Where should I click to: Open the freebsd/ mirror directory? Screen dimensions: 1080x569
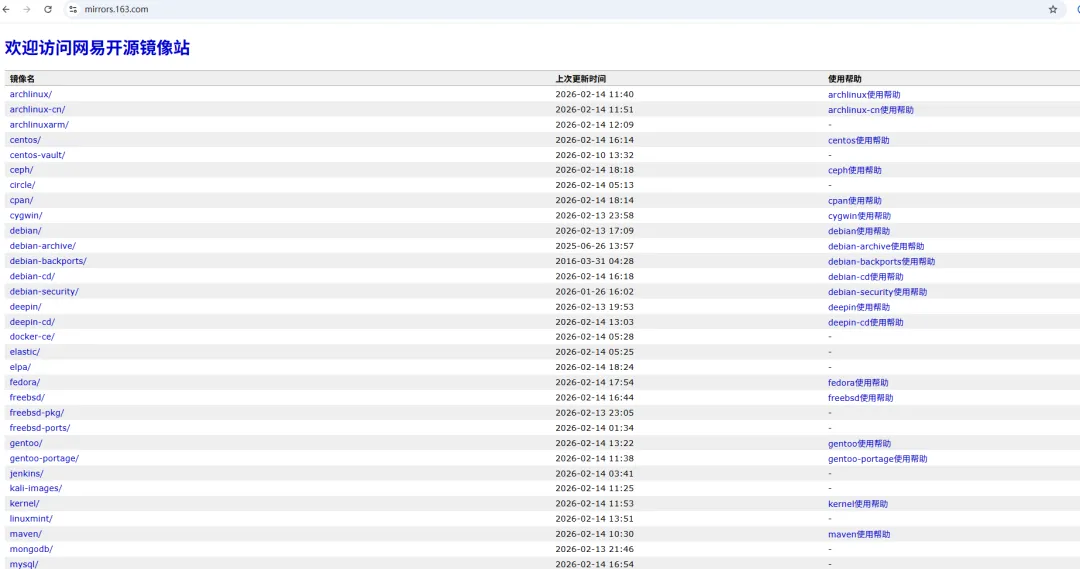(28, 397)
